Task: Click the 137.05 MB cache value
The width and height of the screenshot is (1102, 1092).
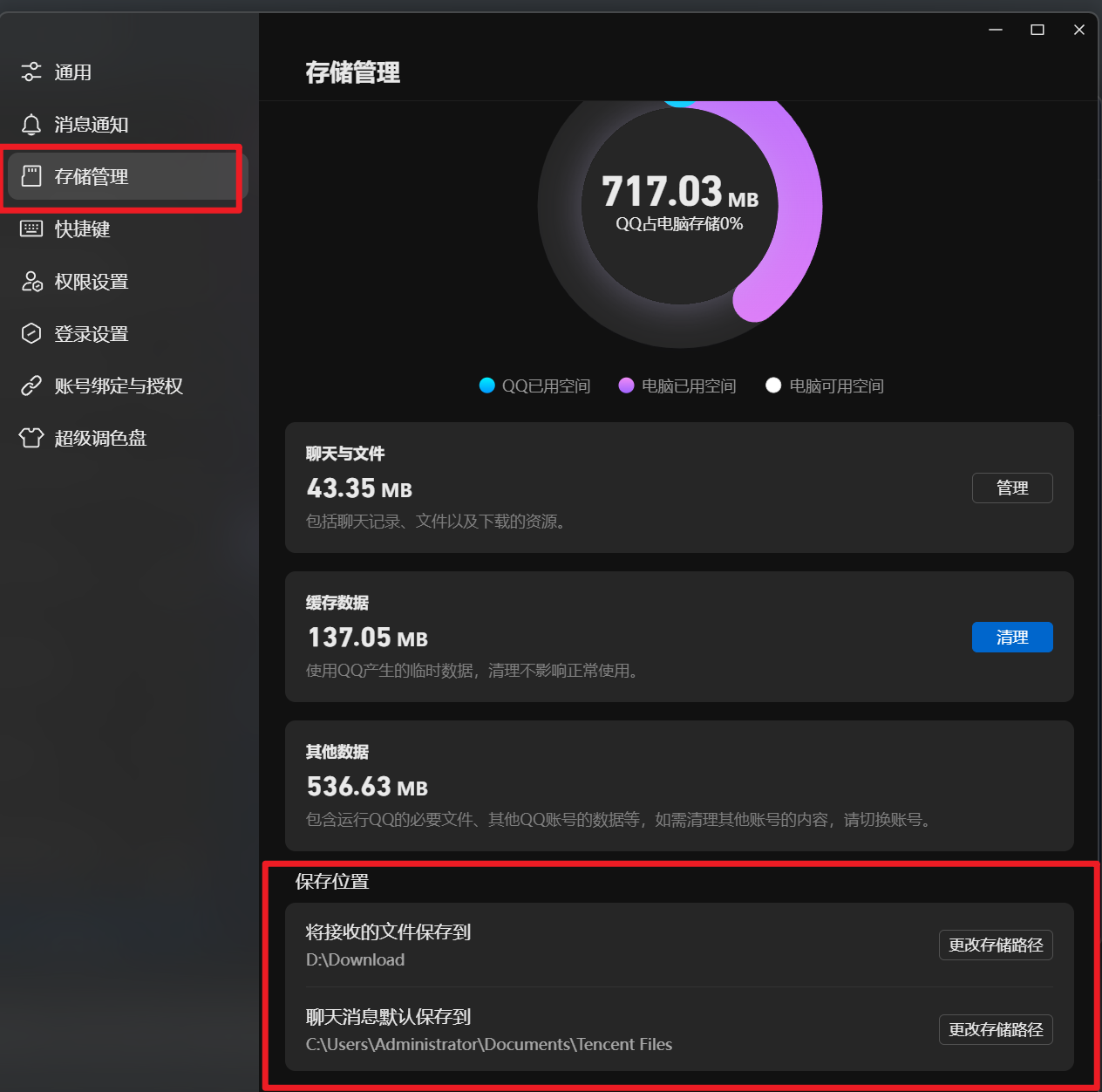Action: tap(368, 638)
